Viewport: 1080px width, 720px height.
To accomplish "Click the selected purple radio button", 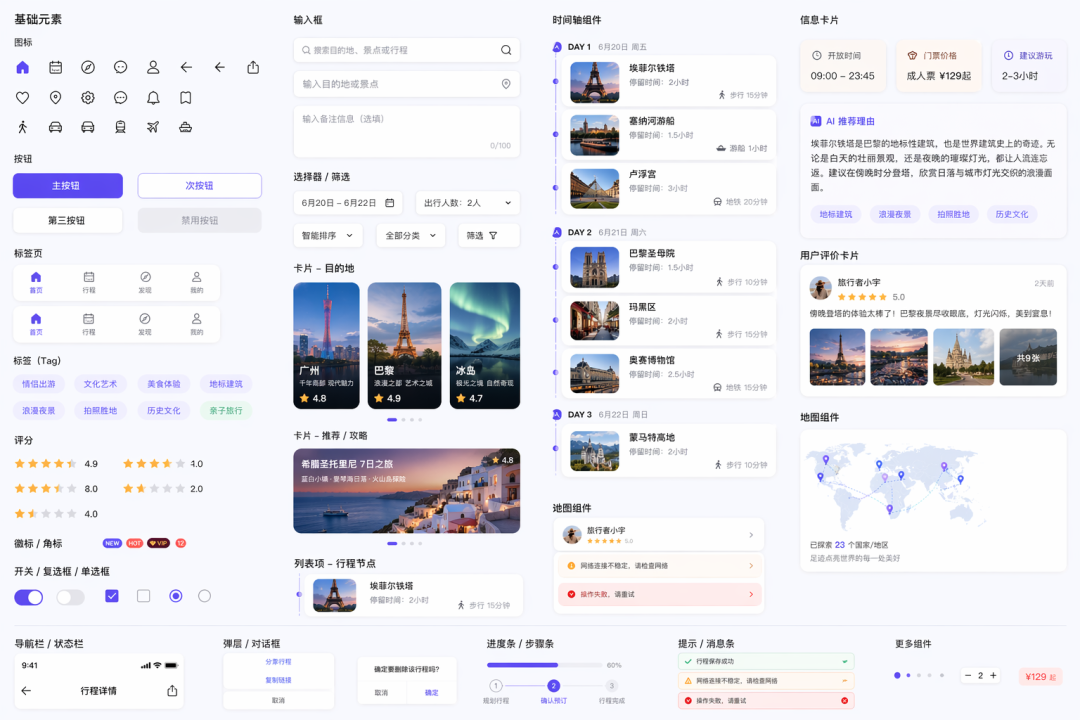I will pos(176,596).
